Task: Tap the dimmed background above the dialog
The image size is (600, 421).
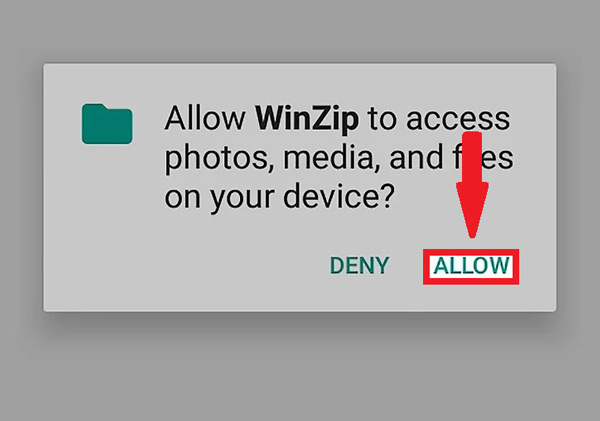Action: pos(300,31)
